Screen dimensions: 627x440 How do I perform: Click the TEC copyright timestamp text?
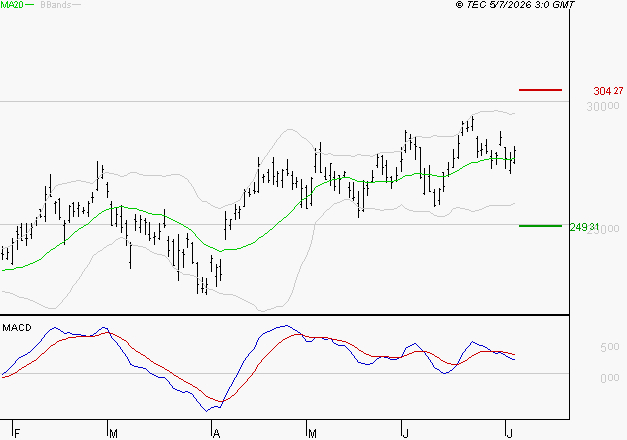(x=515, y=5)
